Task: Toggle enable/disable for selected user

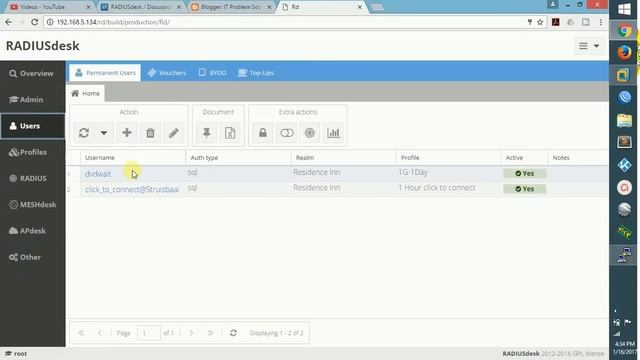Action: pos(287,133)
